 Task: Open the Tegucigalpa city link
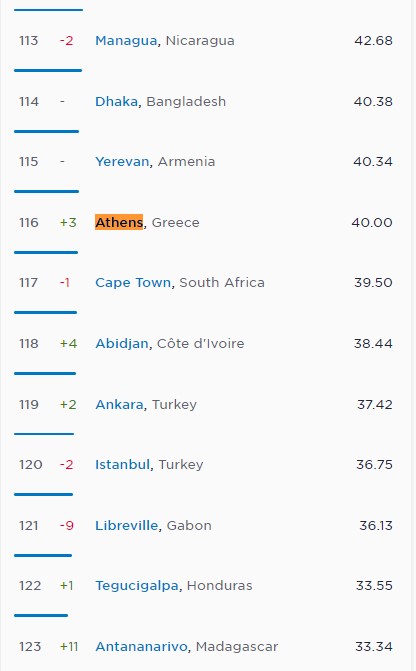137,586
